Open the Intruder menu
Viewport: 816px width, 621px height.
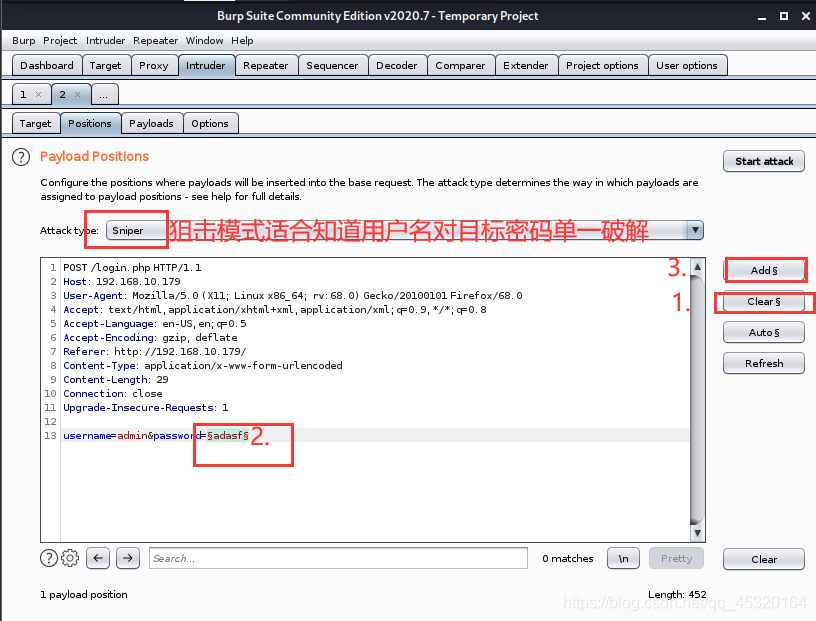click(x=105, y=41)
